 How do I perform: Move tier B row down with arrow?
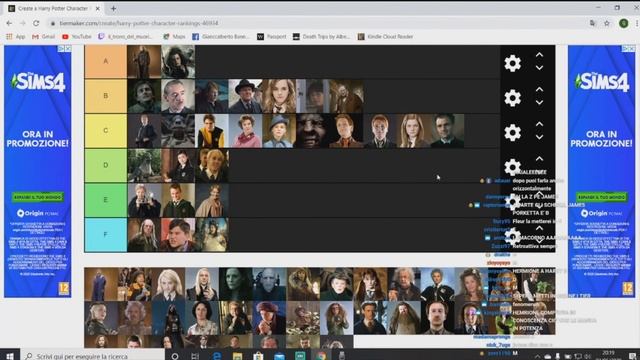point(539,102)
